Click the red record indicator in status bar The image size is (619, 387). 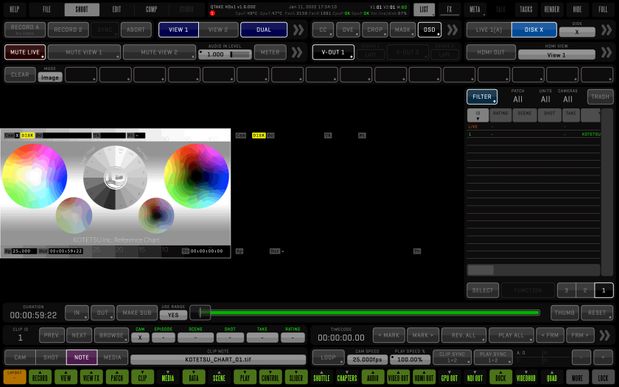(212, 13)
